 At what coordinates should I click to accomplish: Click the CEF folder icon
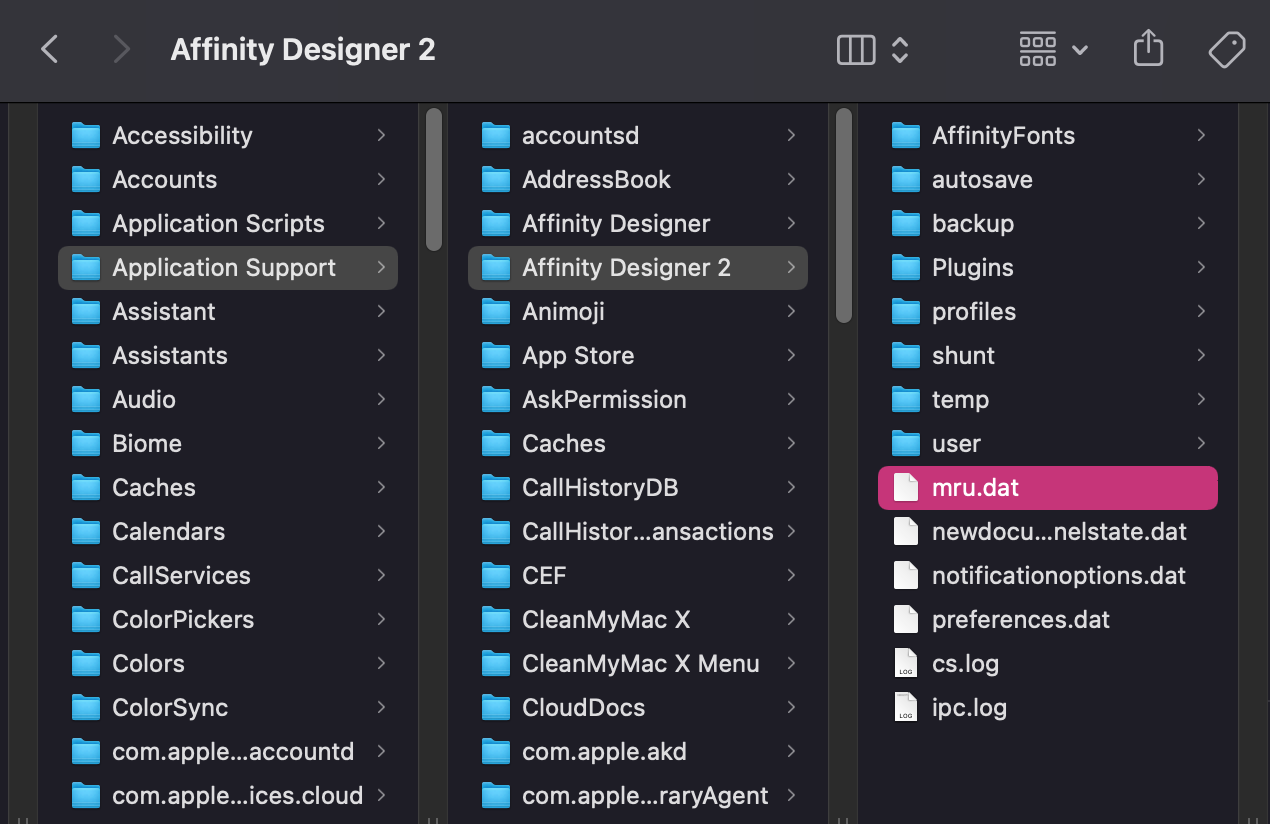497,575
